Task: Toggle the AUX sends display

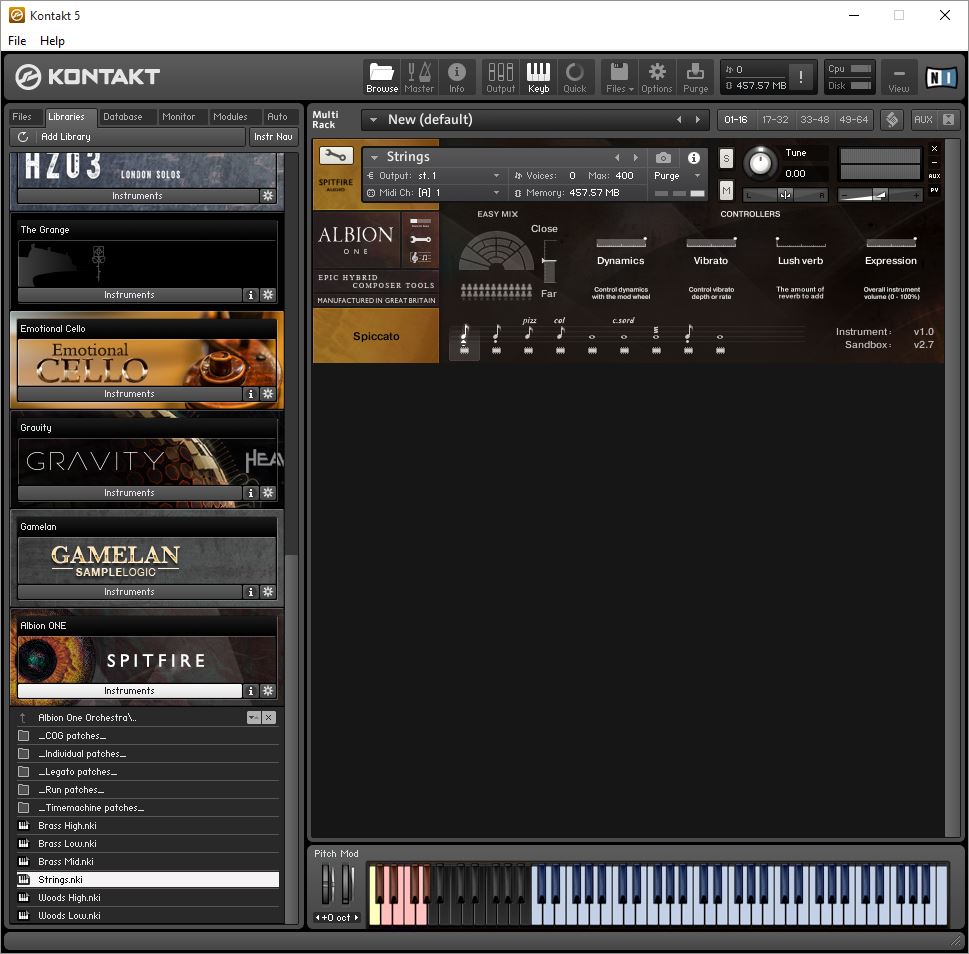Action: click(x=934, y=176)
